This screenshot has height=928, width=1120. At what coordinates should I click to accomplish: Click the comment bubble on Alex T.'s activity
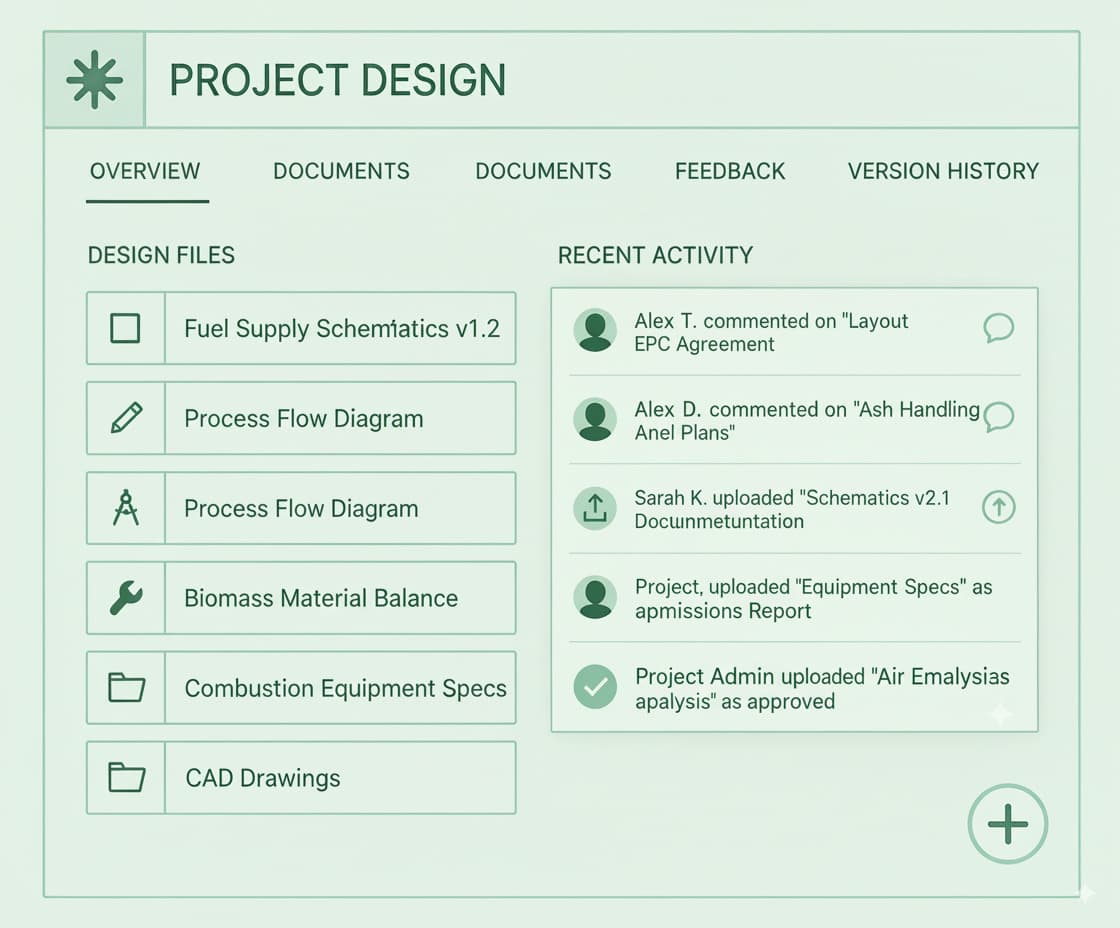pyautogui.click(x=999, y=328)
